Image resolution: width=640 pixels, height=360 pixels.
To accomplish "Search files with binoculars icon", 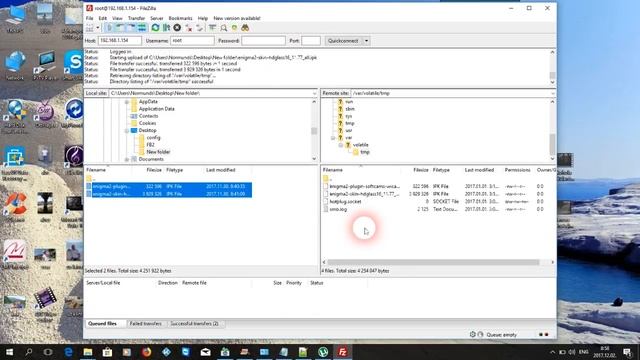I will [x=245, y=28].
